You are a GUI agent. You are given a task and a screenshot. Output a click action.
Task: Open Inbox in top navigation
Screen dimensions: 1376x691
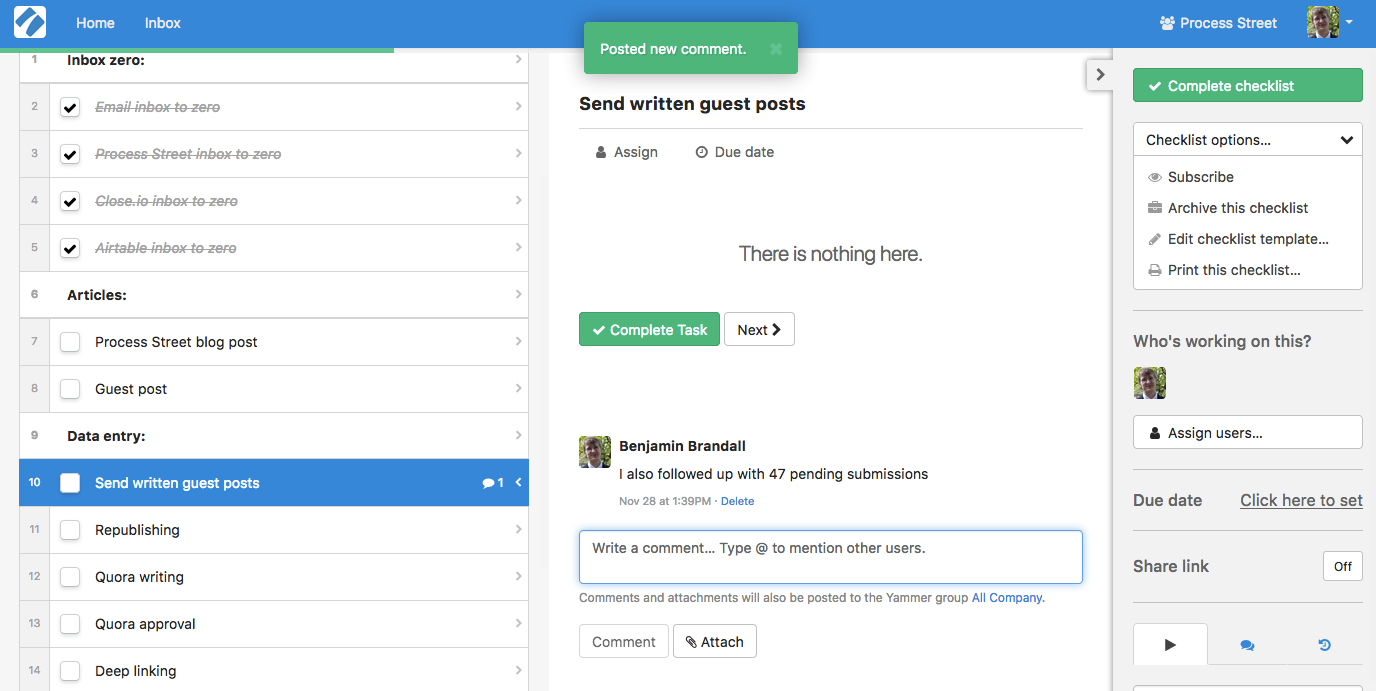point(162,23)
